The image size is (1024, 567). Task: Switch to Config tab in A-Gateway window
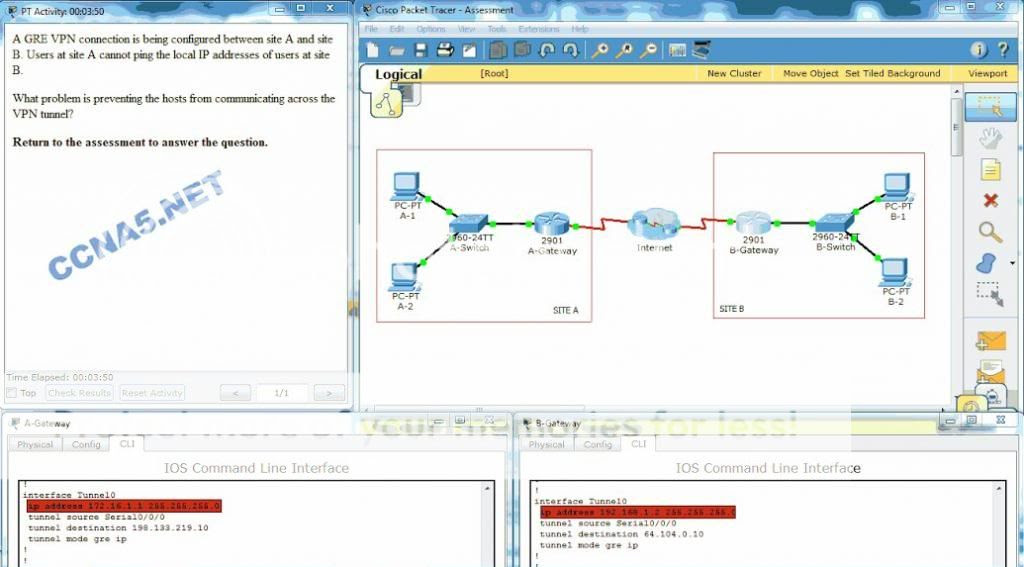[x=86, y=444]
